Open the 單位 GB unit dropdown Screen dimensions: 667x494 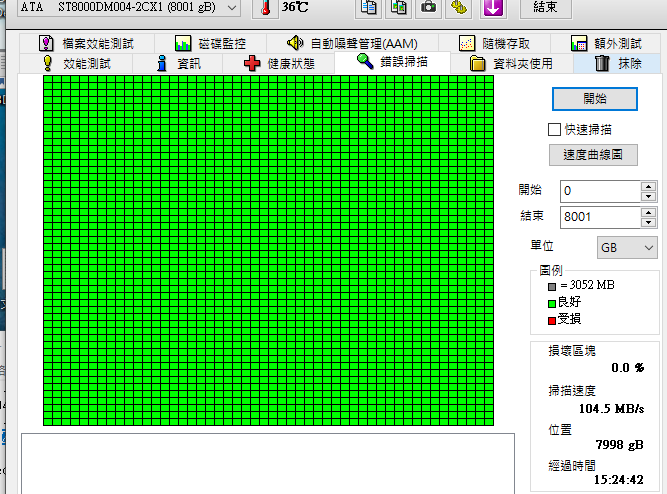(x=627, y=247)
